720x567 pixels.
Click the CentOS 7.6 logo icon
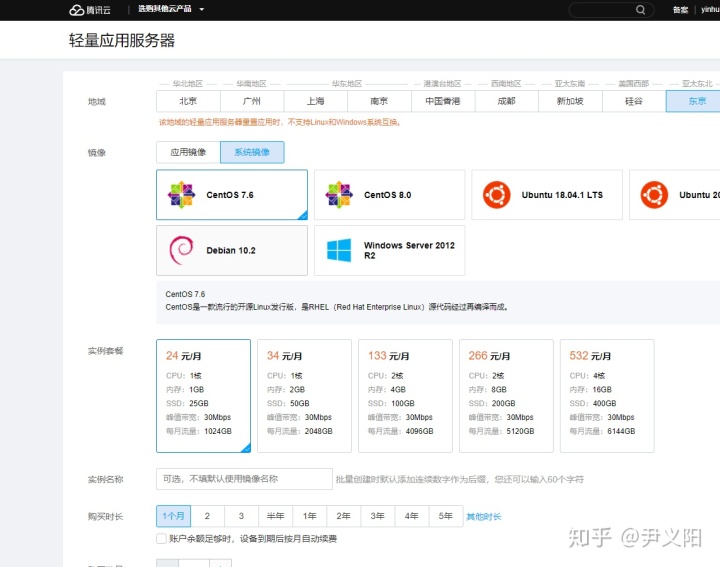tap(181, 195)
